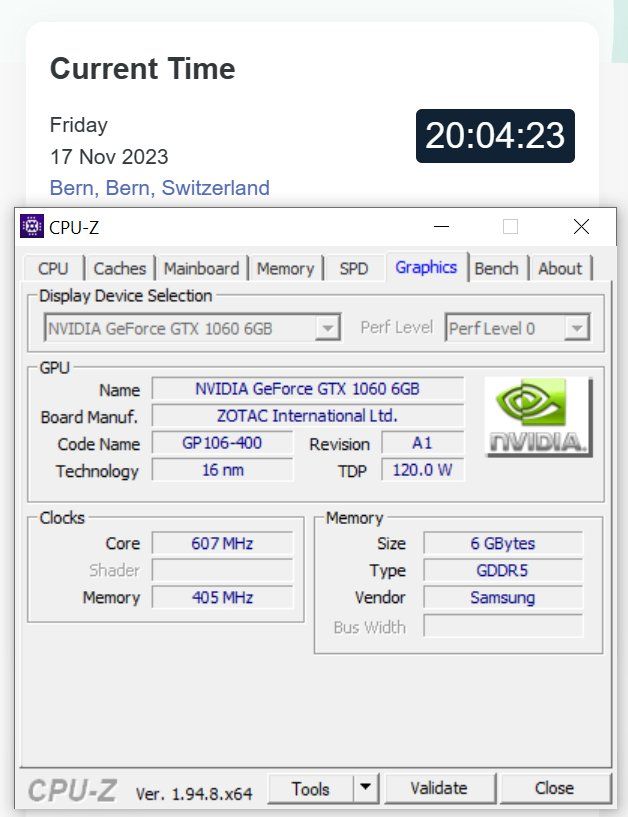Click the Technology label
628x817 pixels.
point(97,471)
